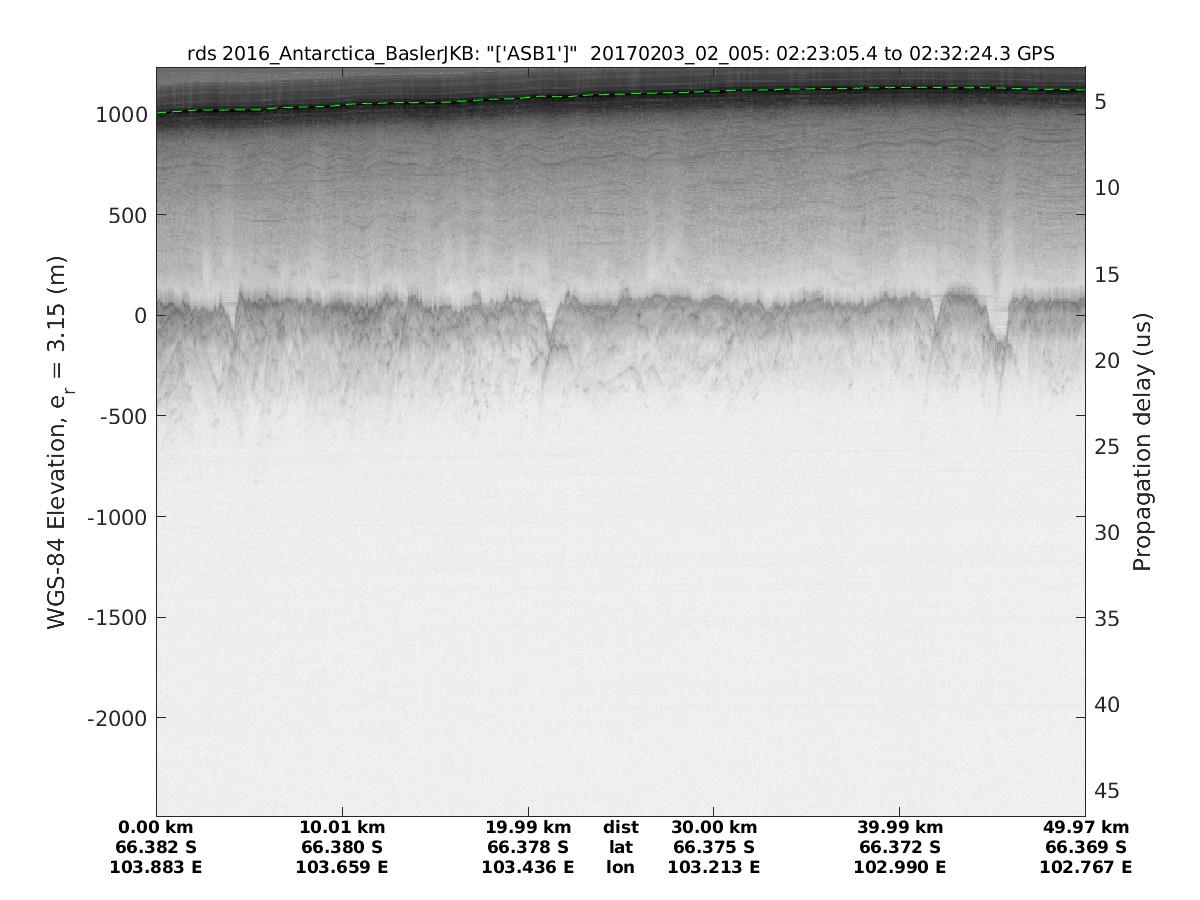Select the 19.99 km distance label
The image size is (1200, 900).
point(528,827)
